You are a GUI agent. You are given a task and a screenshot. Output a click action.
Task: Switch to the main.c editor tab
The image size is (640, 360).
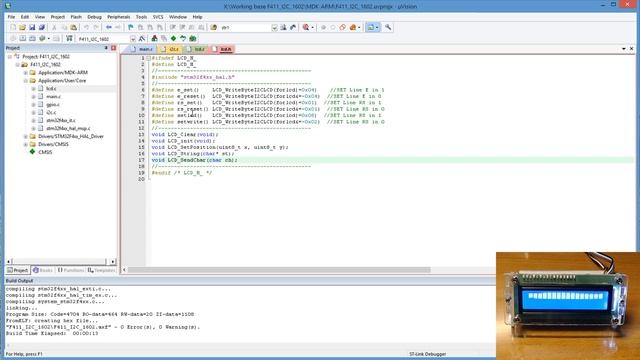point(141,49)
